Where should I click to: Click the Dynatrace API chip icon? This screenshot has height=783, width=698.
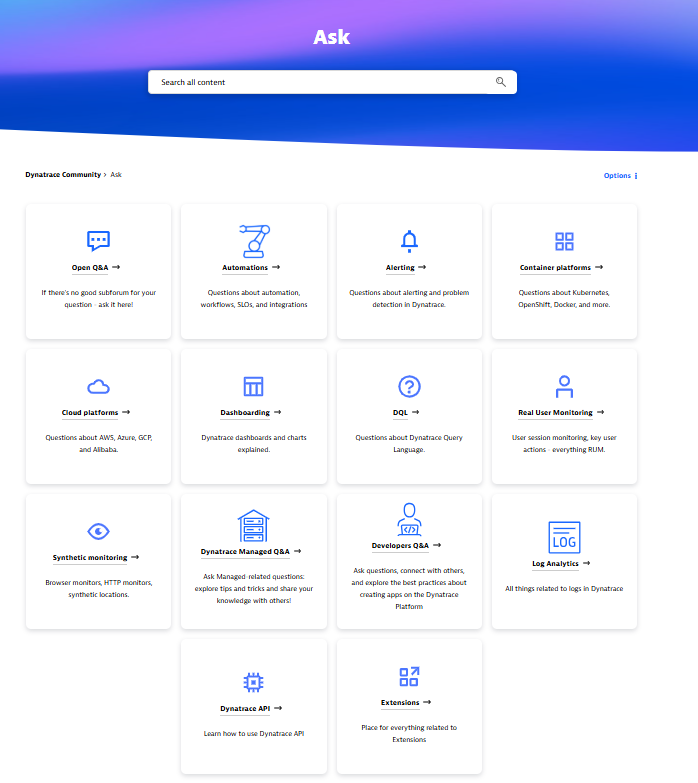[x=254, y=682]
